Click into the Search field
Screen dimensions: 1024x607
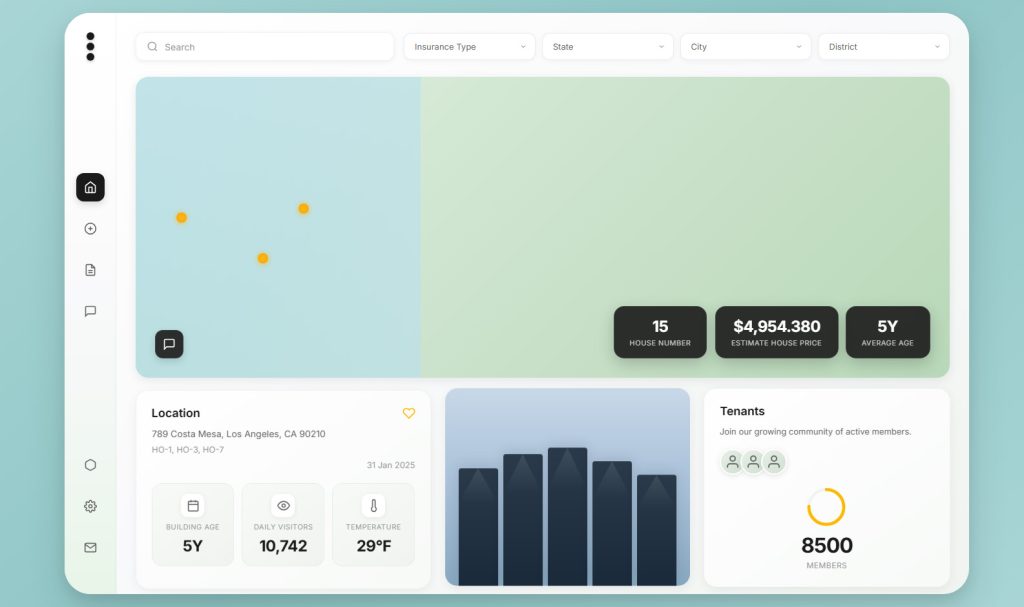click(x=264, y=47)
